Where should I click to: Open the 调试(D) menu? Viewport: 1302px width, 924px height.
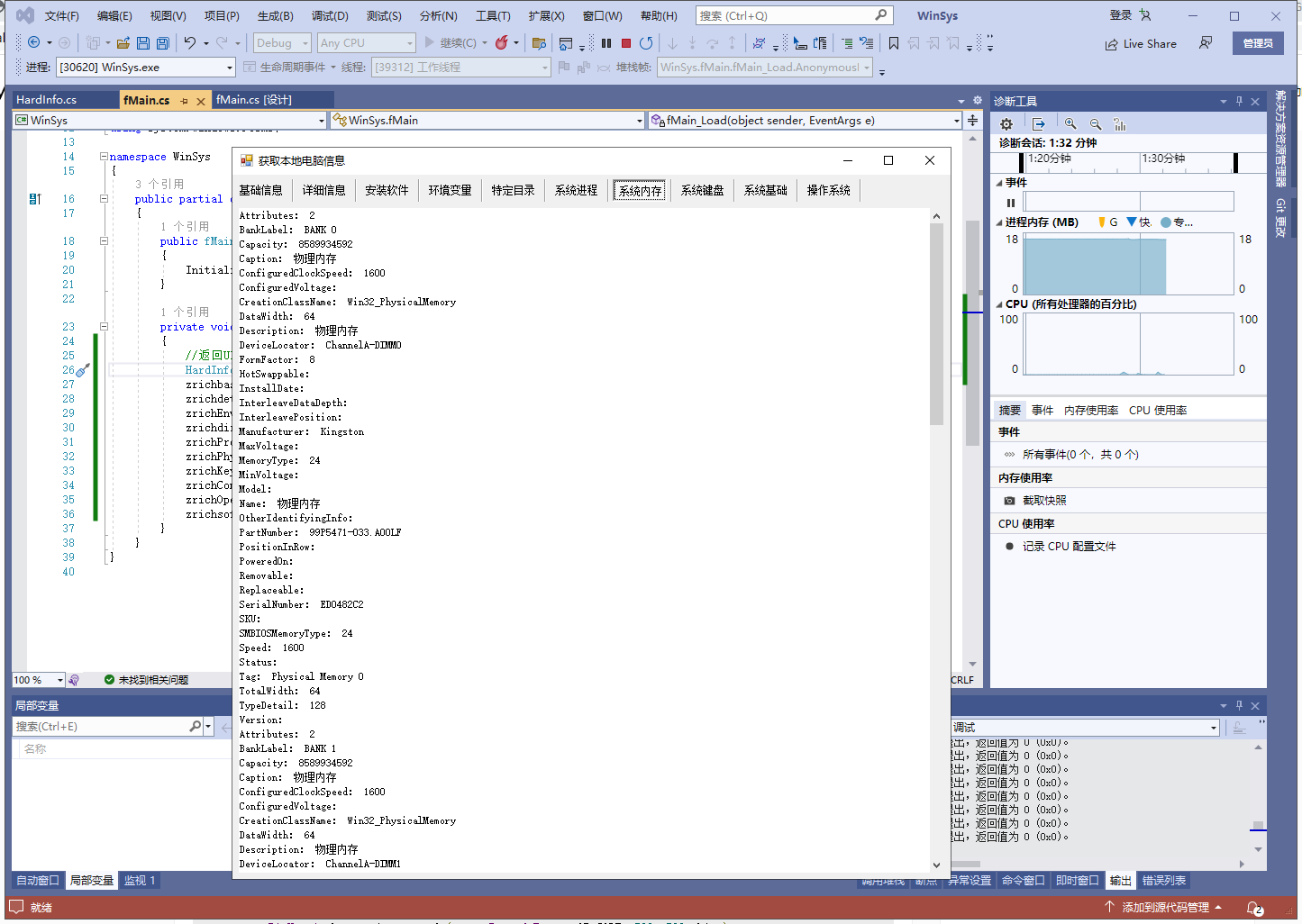(330, 15)
